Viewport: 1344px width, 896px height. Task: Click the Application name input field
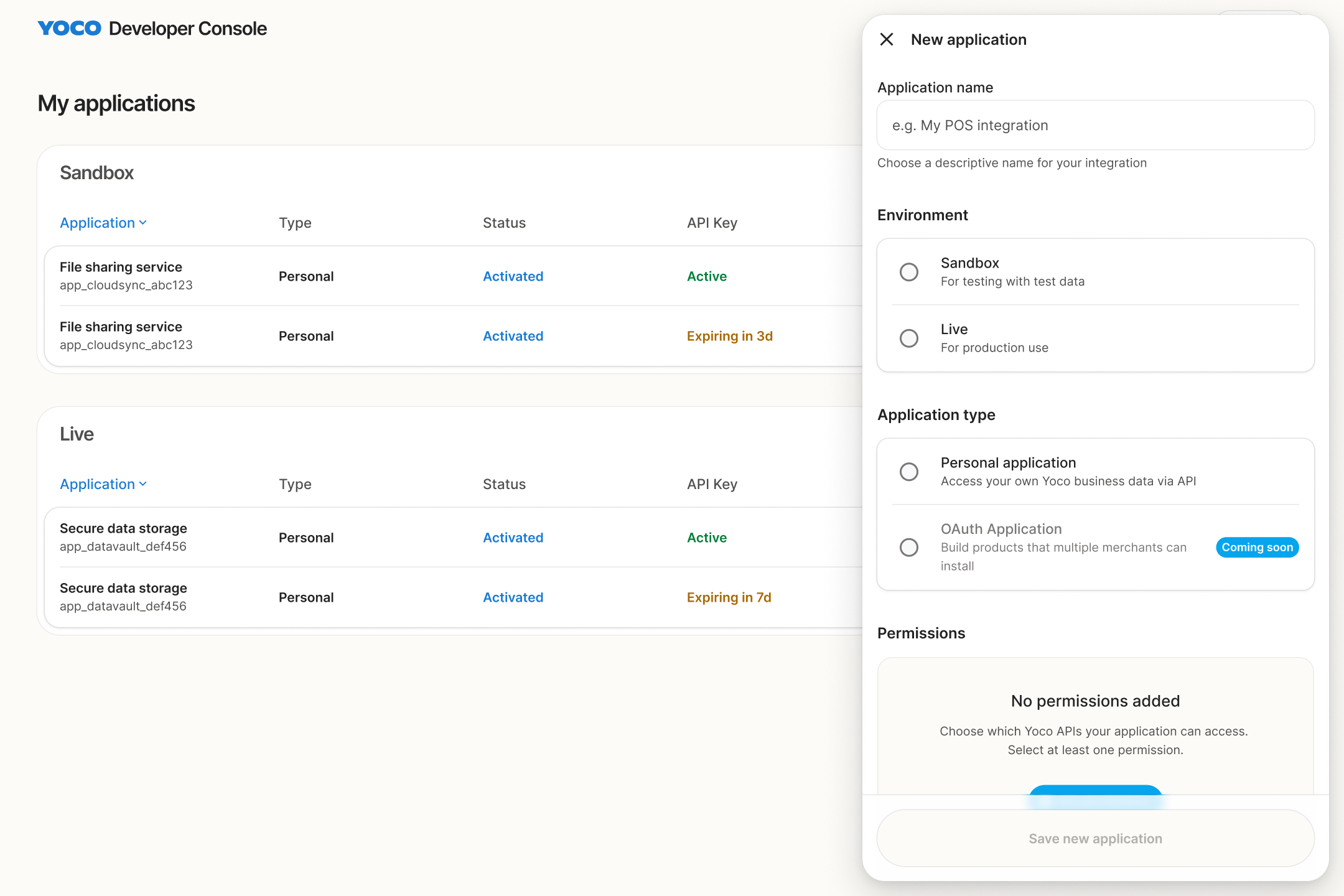coord(1095,125)
